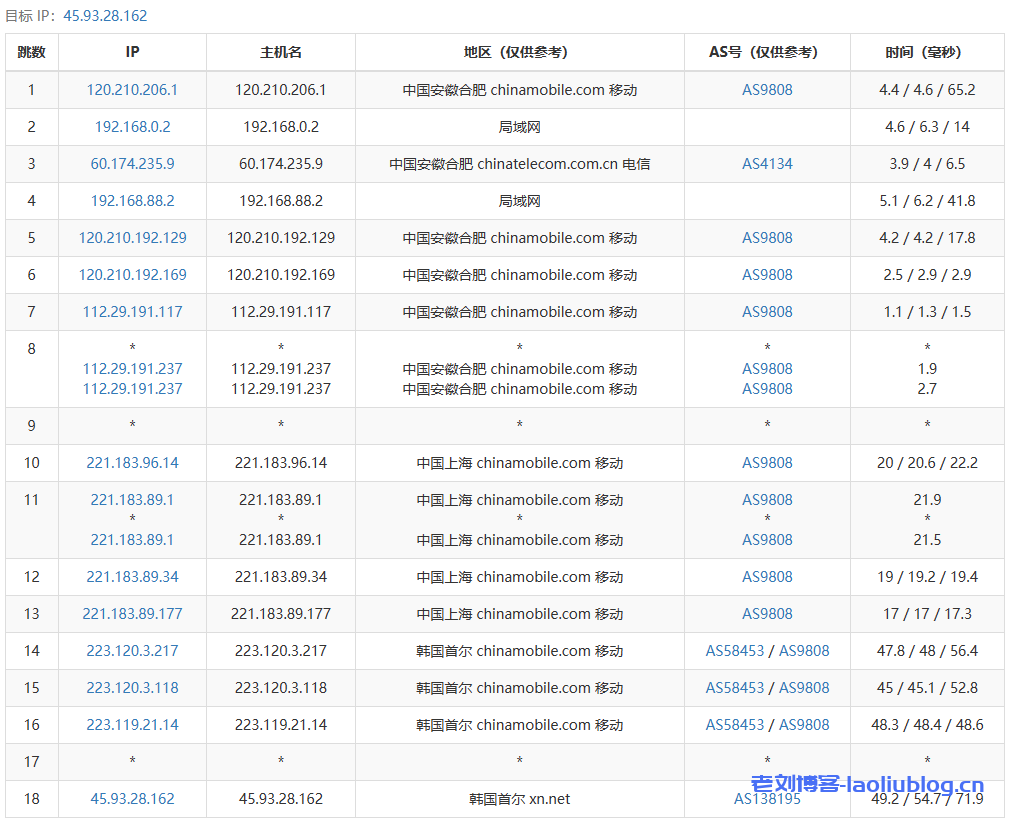
Task: Open the target IP link above the table
Action: [105, 16]
